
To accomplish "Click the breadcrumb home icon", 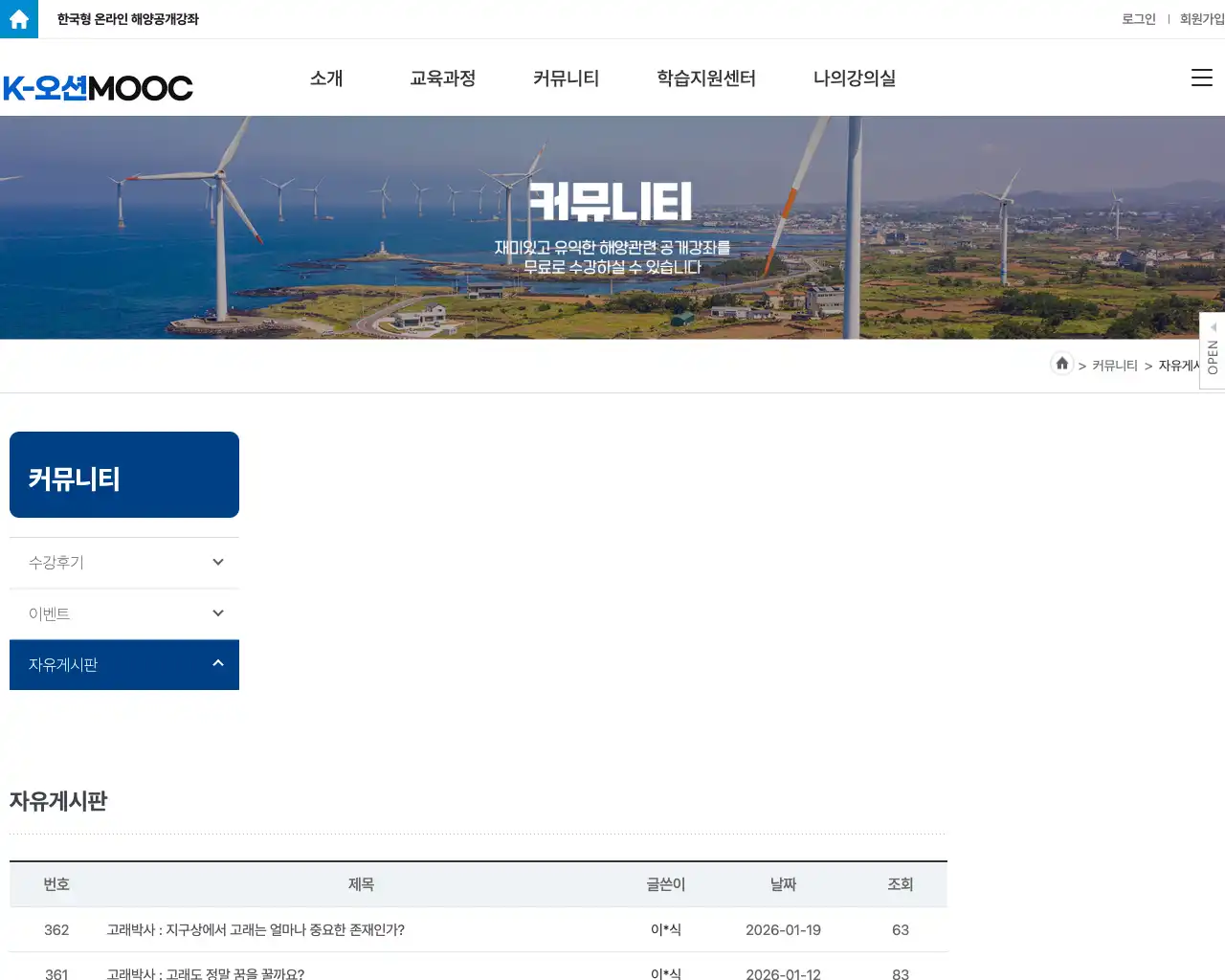I will tap(1061, 364).
